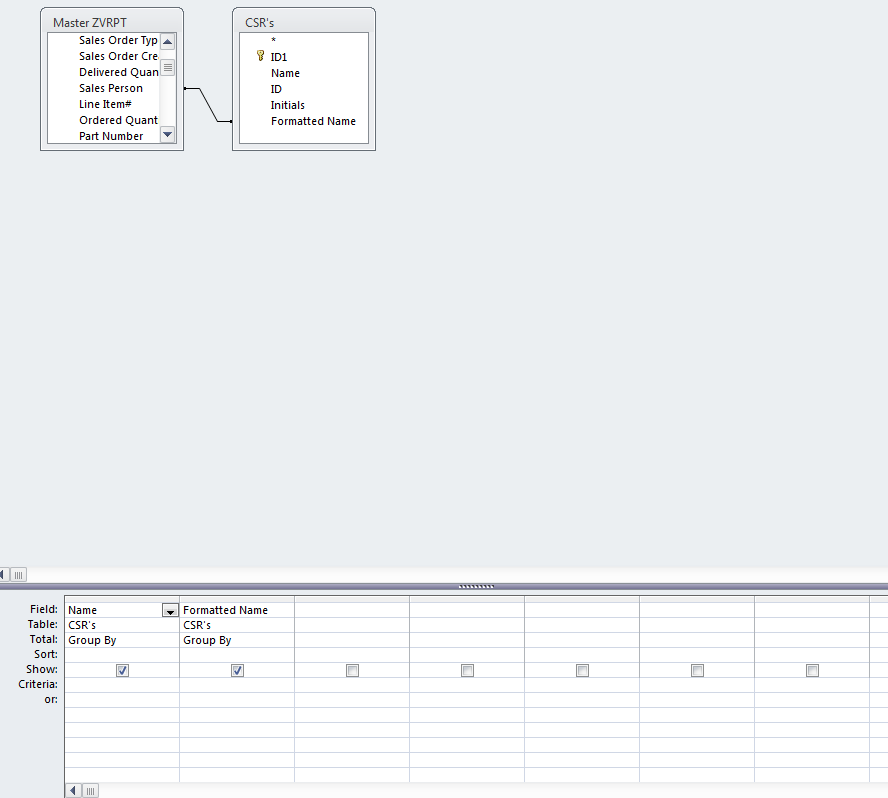Select the asterisk all-fields entry in CSR's
Viewport: 888px width, 798px height.
pyautogui.click(x=274, y=40)
